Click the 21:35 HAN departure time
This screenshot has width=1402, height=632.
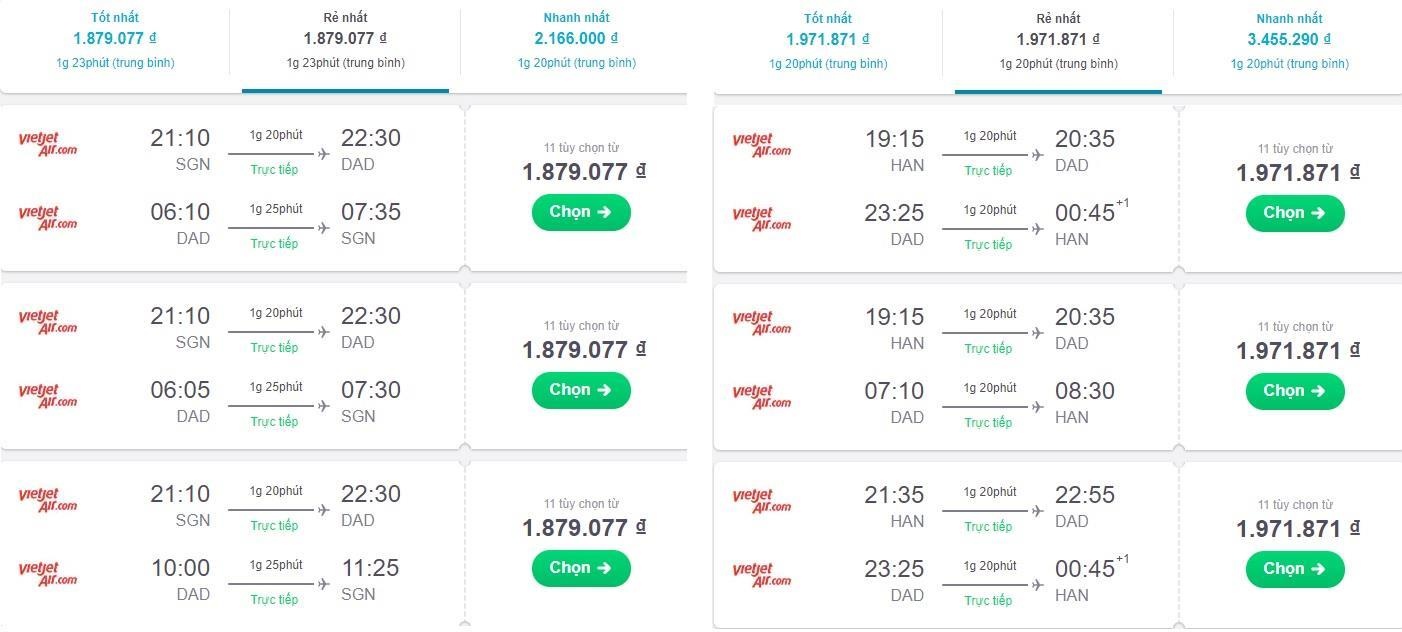(894, 495)
